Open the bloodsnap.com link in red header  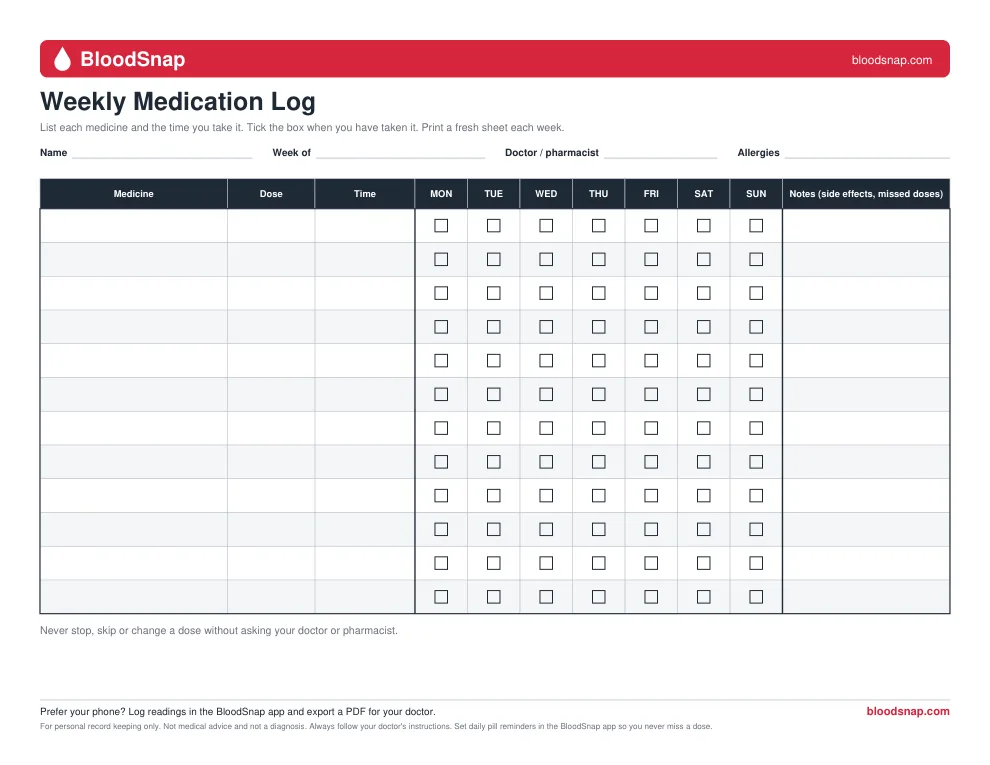[891, 60]
